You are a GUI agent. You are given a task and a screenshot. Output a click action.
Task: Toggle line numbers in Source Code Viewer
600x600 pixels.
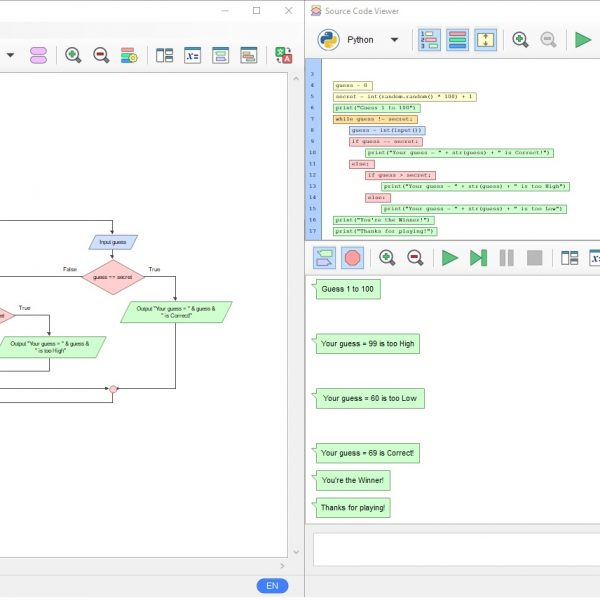[429, 40]
